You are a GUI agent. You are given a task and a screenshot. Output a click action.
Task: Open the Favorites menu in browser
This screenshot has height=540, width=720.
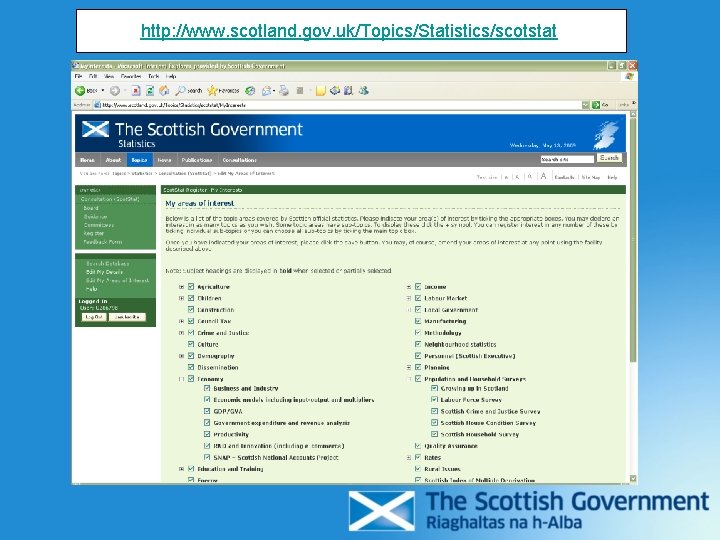pyautogui.click(x=131, y=76)
